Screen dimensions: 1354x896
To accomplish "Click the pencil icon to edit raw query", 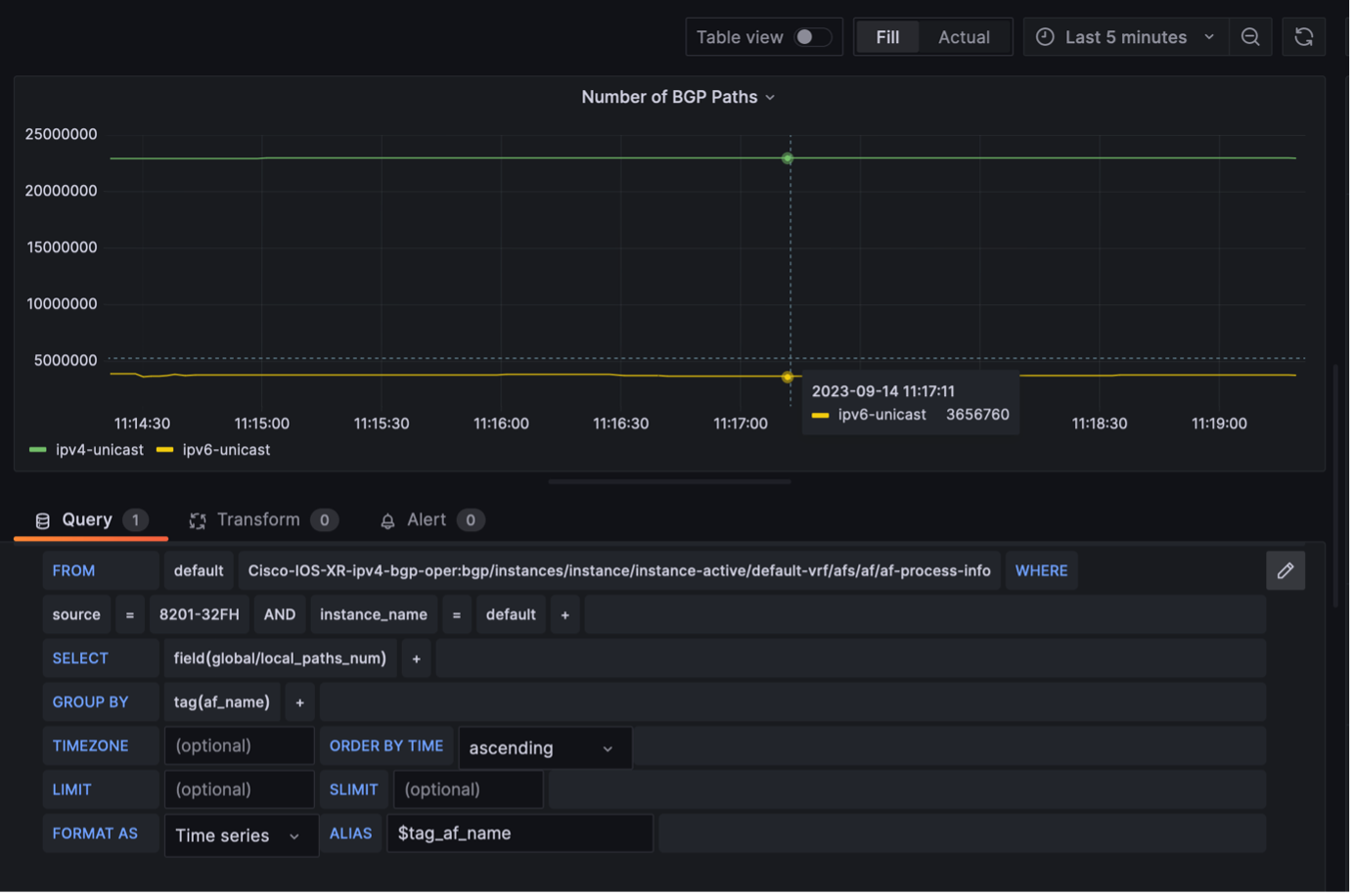I will (1285, 570).
